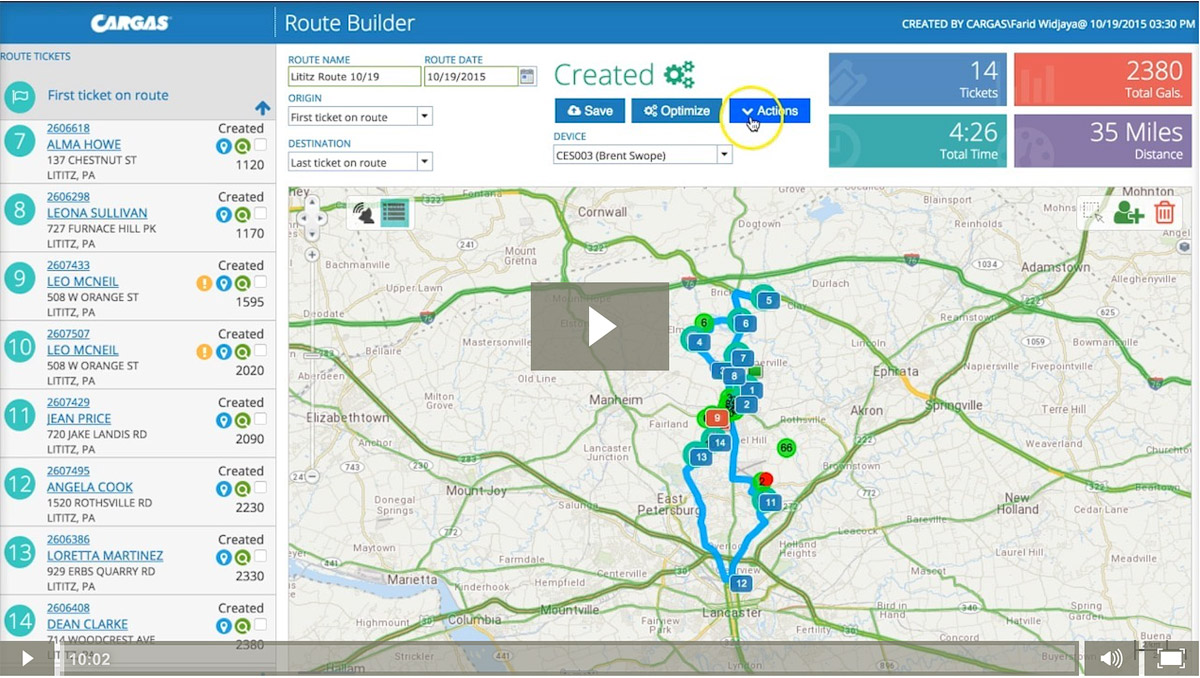
Task: Pan the map up with arrow control
Action: tap(312, 200)
